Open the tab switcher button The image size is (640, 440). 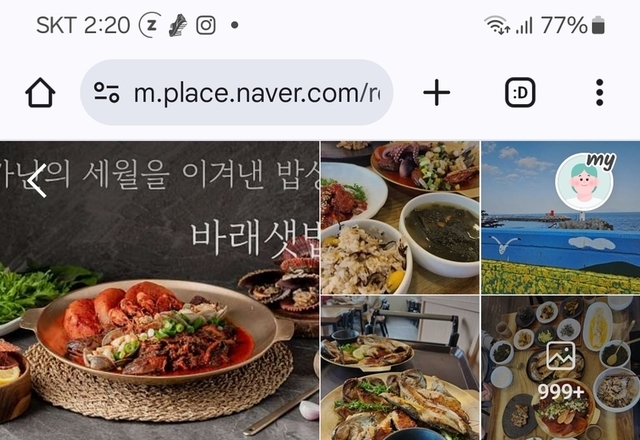pyautogui.click(x=520, y=93)
